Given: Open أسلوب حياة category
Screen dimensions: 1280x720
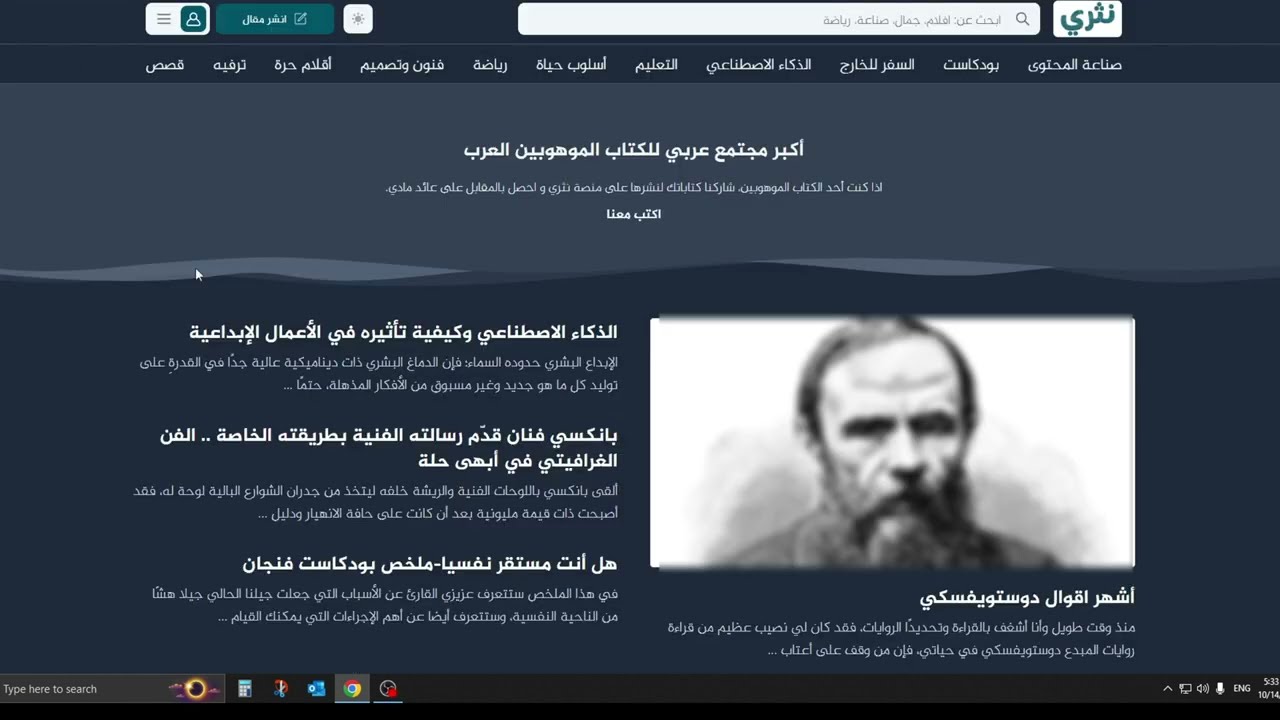Looking at the screenshot, I should (x=571, y=64).
